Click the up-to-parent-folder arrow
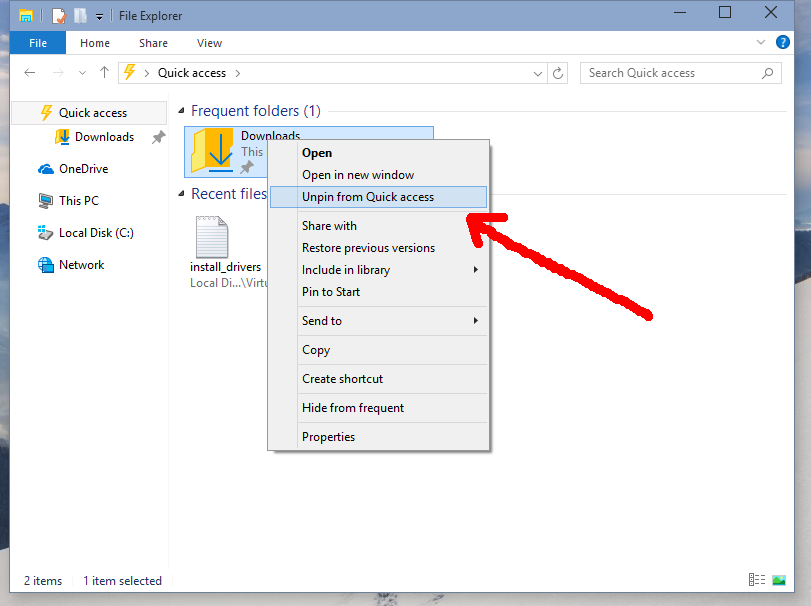Screen dimensions: 811x606 (x=105, y=72)
